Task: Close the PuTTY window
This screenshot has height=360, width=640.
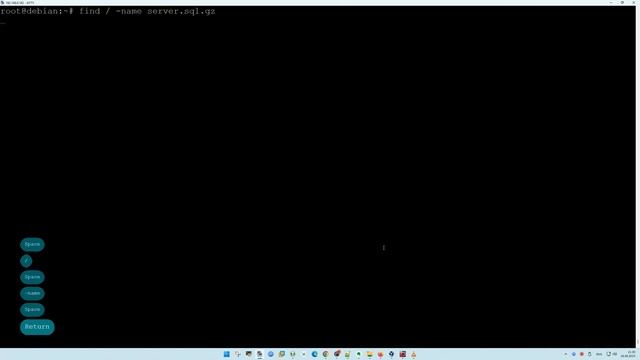Action: pos(634,2)
